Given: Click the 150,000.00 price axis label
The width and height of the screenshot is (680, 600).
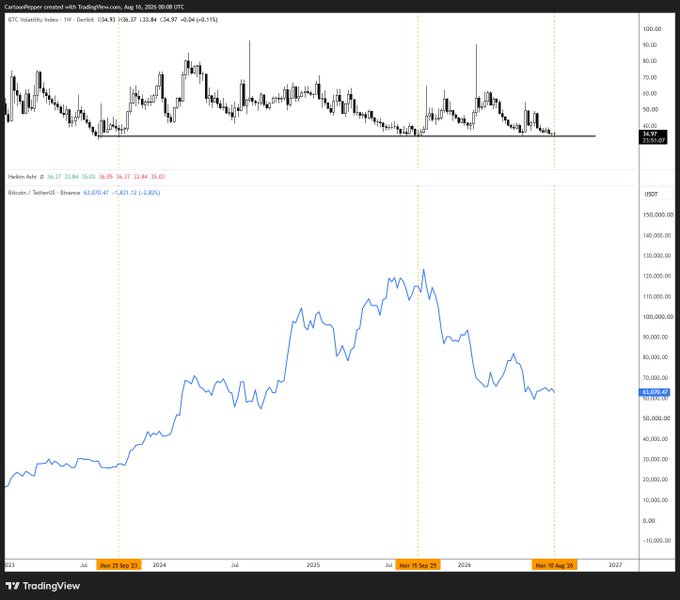Looking at the screenshot, I should (x=658, y=215).
